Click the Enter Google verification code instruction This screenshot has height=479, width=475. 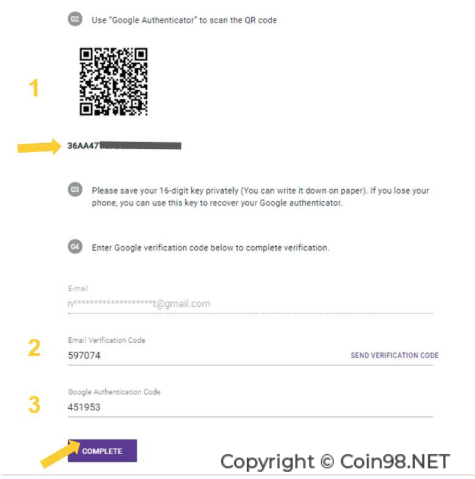(x=210, y=248)
